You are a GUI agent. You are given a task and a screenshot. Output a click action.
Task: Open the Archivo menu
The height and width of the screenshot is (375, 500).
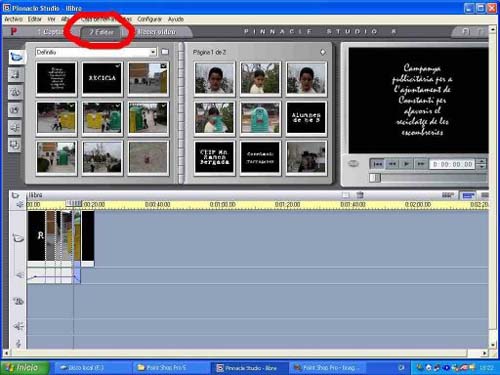13,19
